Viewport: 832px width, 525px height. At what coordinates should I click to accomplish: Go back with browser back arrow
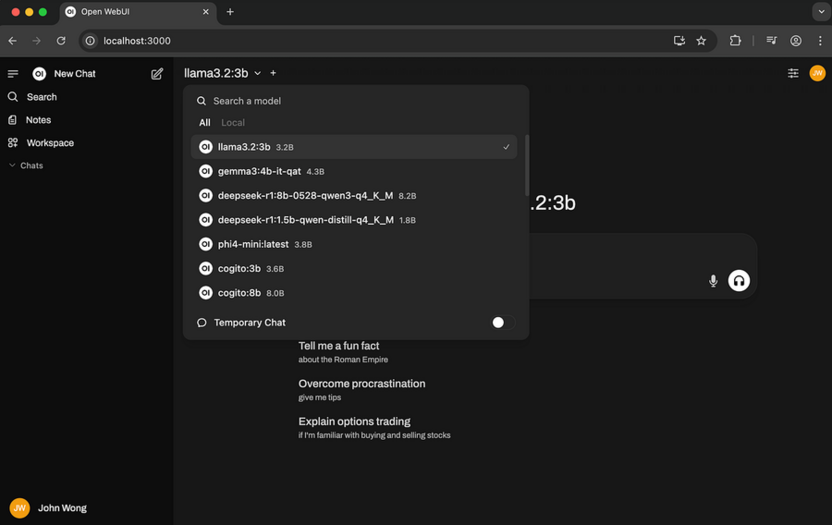(13, 40)
